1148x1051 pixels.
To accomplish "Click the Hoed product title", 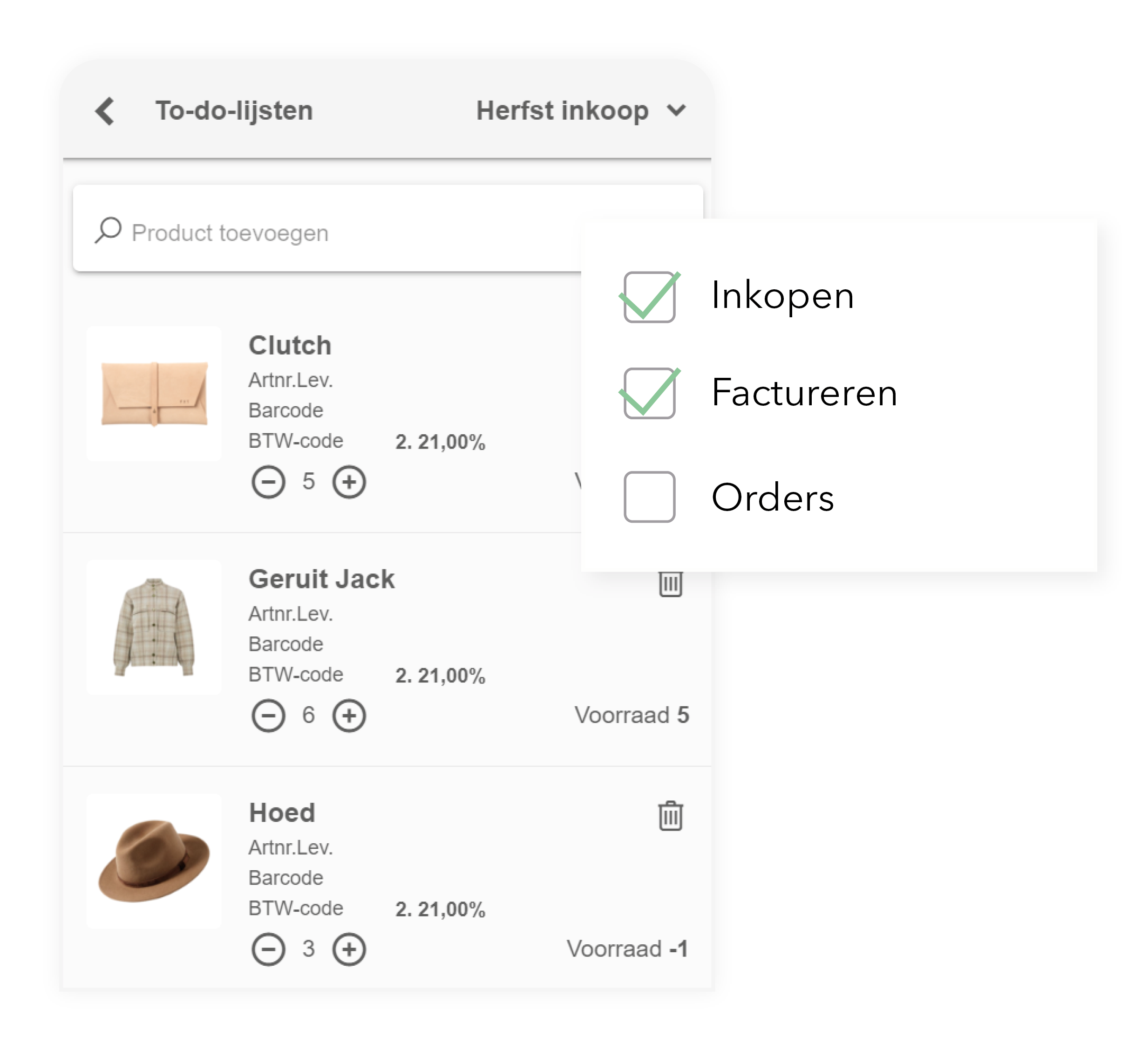I will click(282, 813).
